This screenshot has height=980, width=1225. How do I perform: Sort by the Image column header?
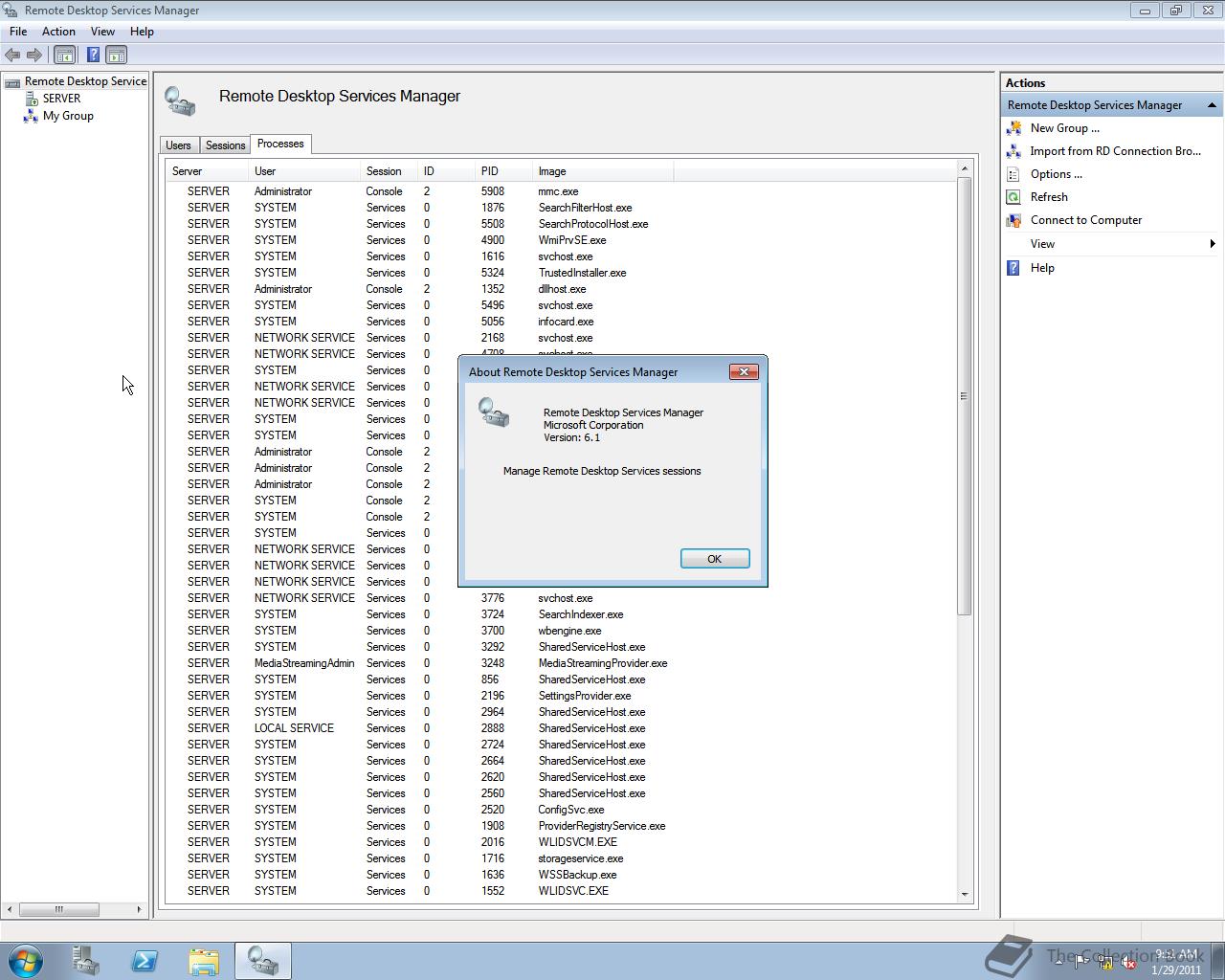[603, 171]
